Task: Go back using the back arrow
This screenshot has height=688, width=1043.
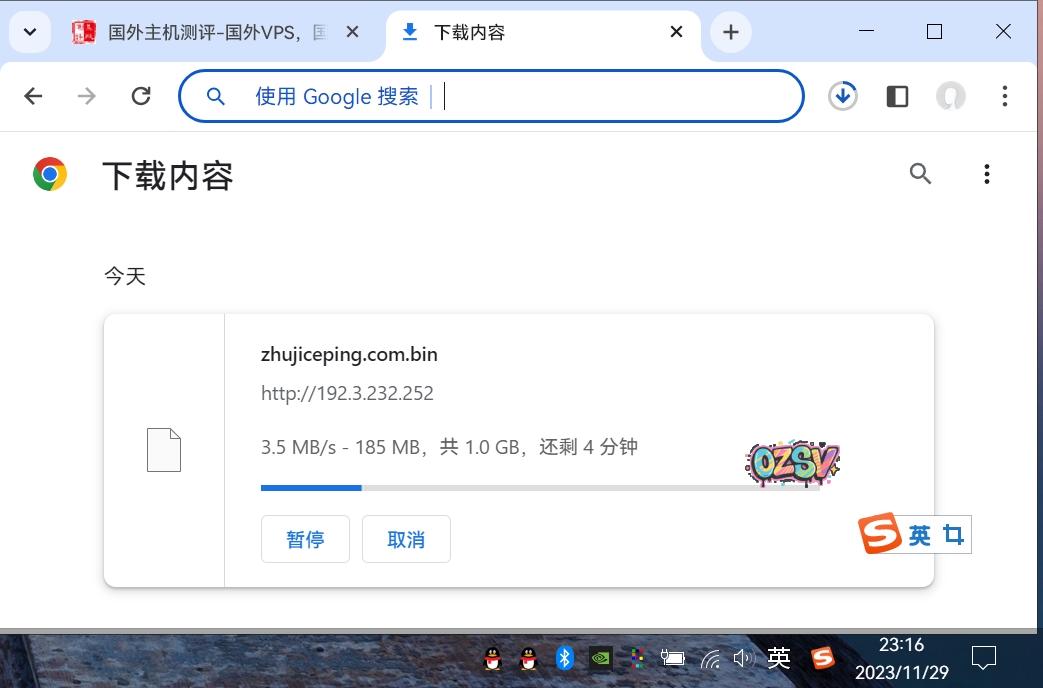Action: 33,96
